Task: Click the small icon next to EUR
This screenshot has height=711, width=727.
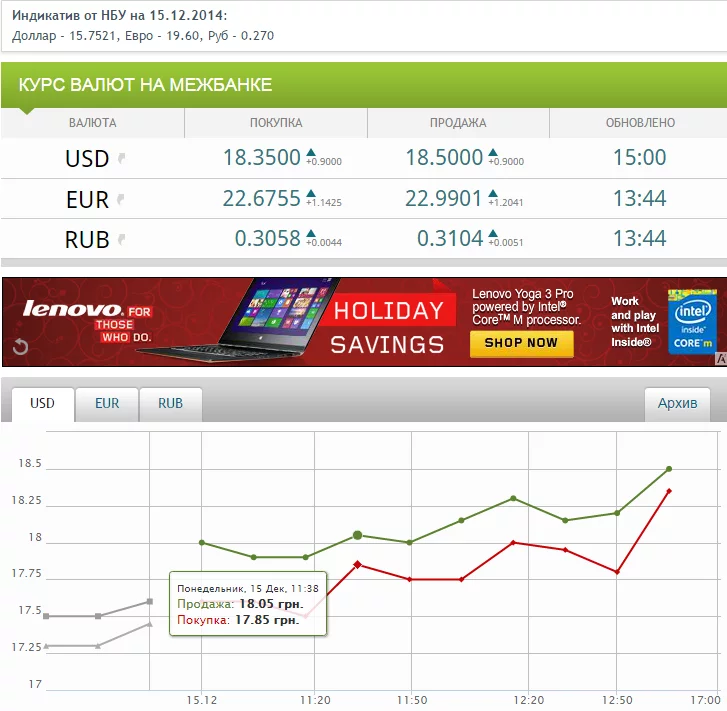Action: 121,199
